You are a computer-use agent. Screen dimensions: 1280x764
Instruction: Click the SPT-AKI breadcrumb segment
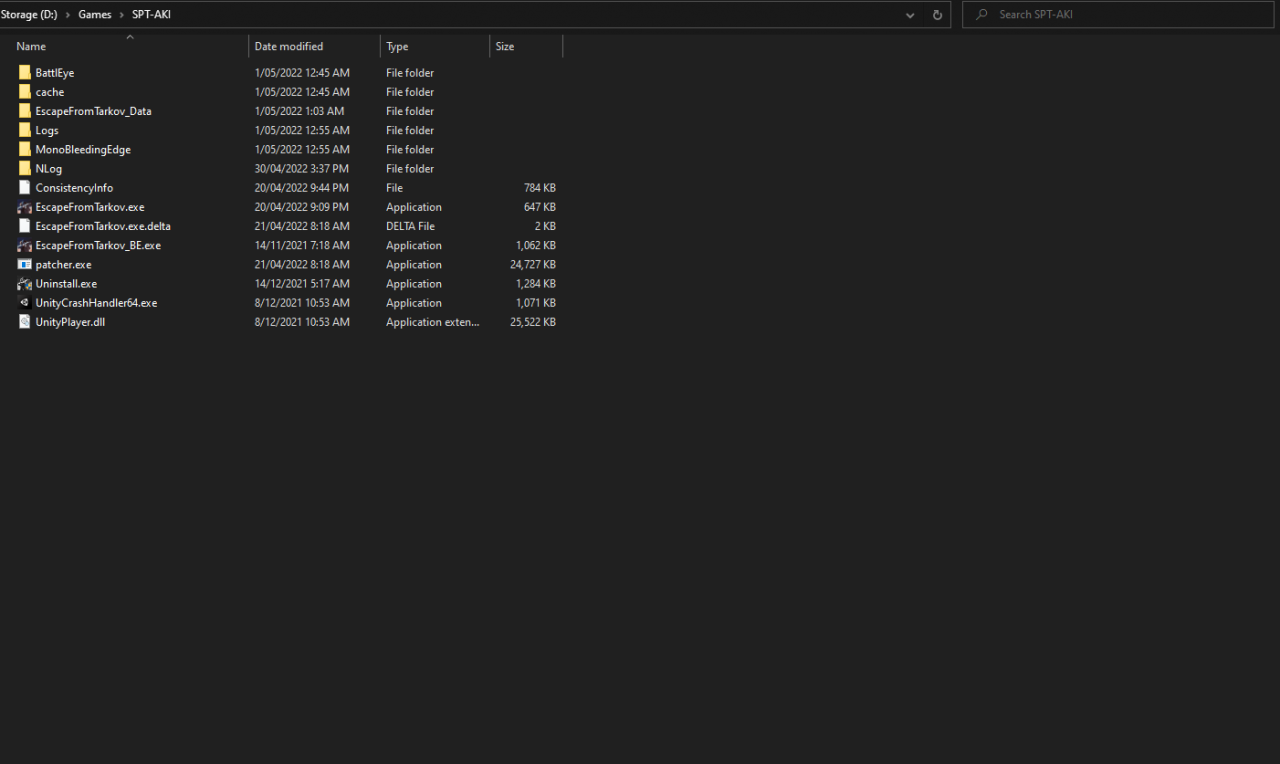pyautogui.click(x=151, y=15)
